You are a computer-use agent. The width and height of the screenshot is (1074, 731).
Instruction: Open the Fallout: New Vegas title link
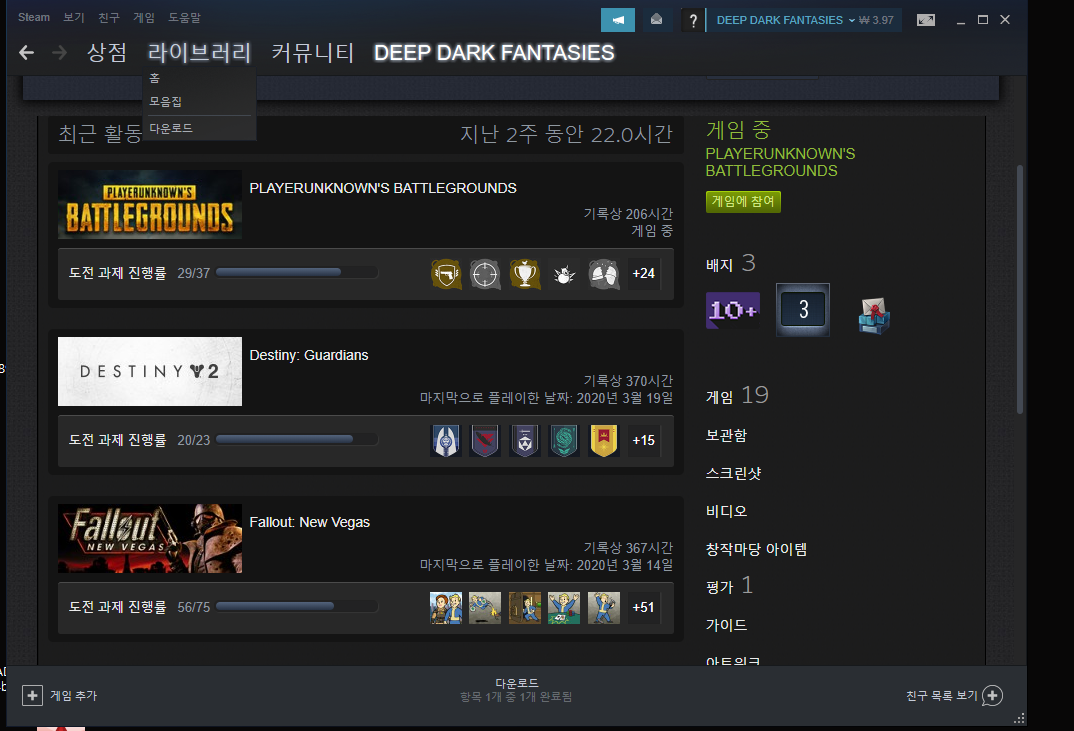point(310,522)
